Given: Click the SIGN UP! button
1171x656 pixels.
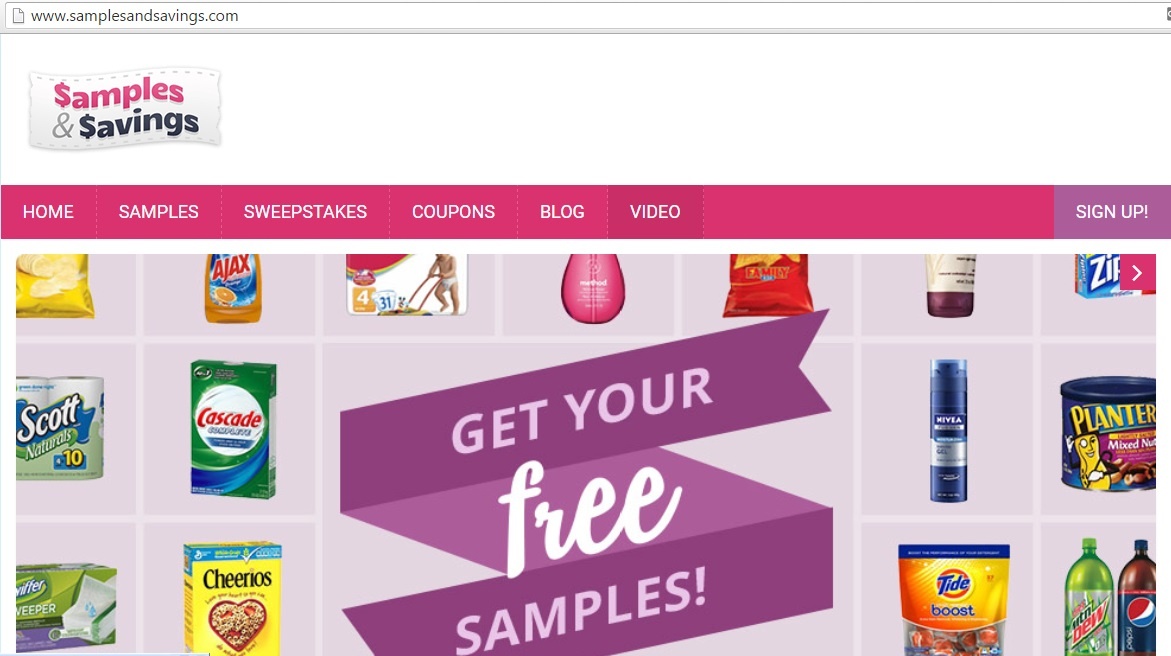Looking at the screenshot, I should (x=1112, y=212).
